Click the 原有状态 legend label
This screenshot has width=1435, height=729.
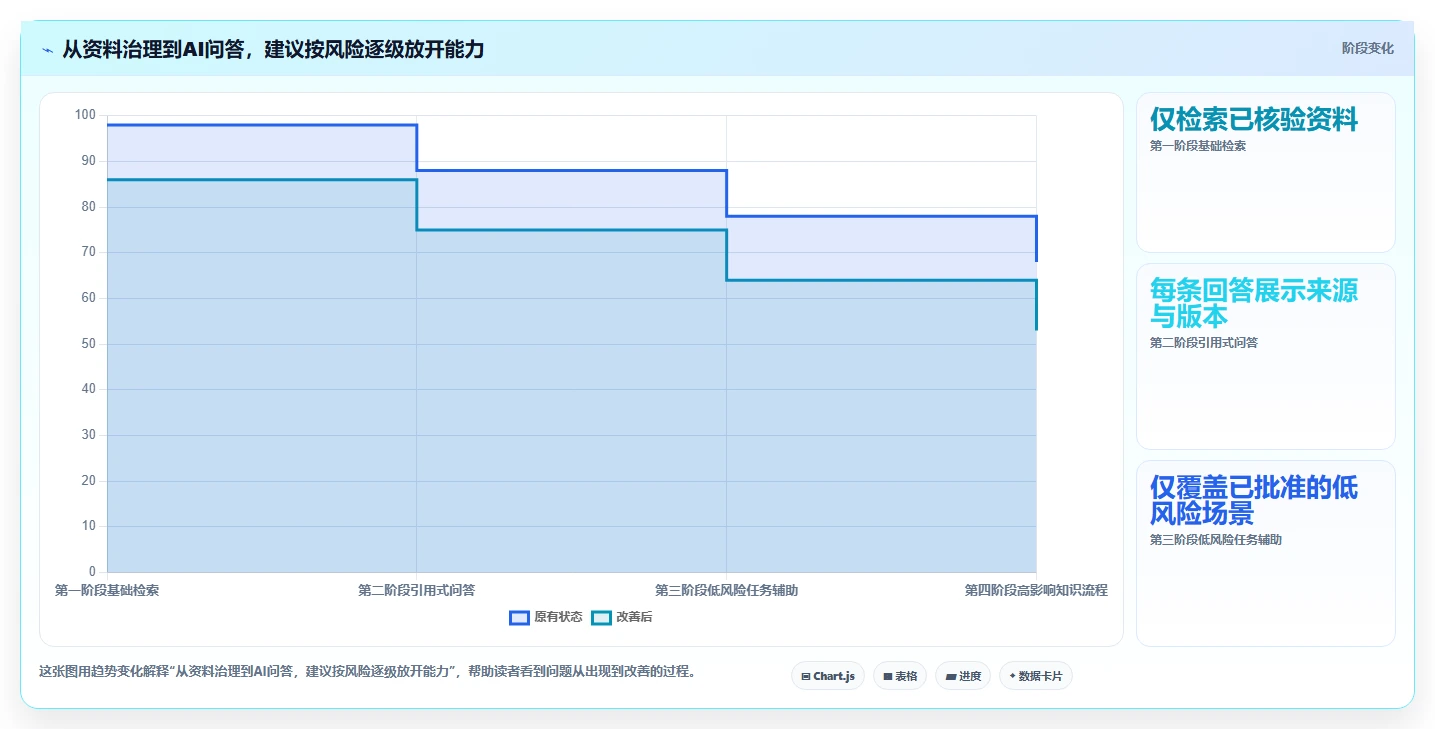point(558,618)
